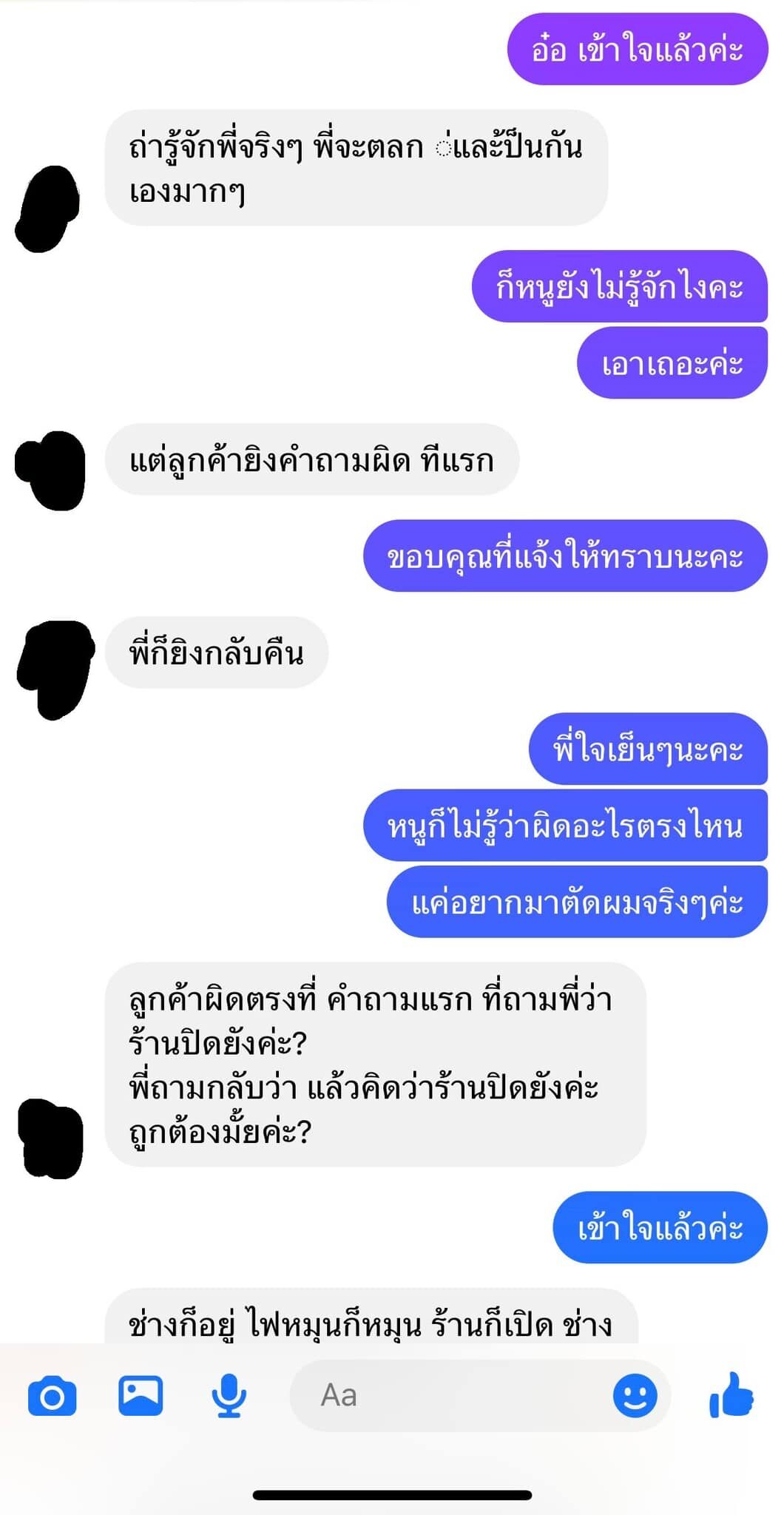Tap the 'เอาเถอะค่ะ' message bubble

tap(672, 363)
